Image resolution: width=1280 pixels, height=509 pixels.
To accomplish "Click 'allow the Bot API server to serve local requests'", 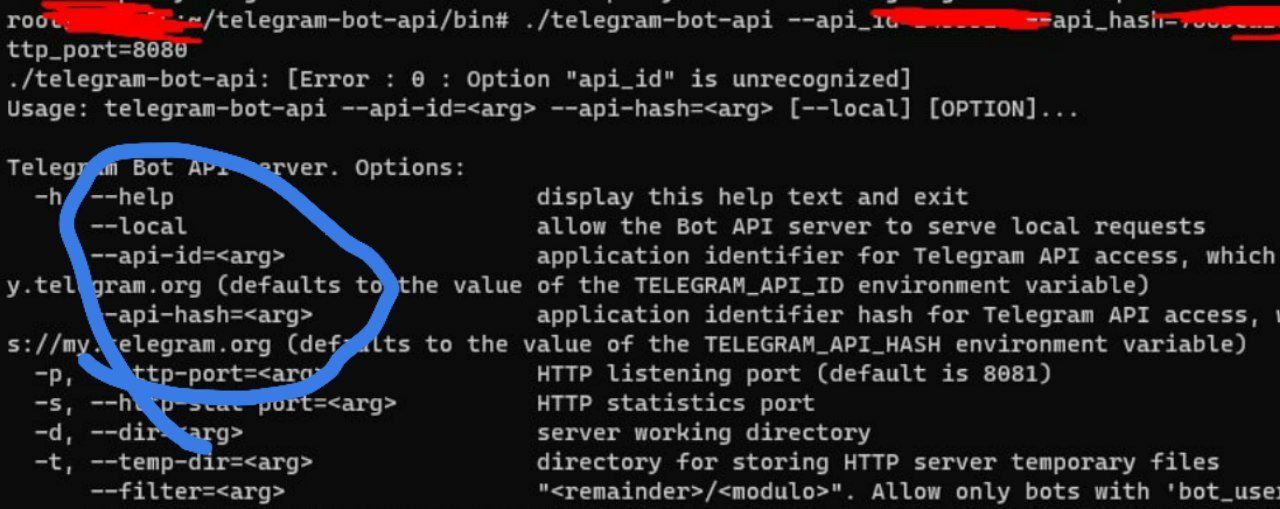I will tap(870, 226).
